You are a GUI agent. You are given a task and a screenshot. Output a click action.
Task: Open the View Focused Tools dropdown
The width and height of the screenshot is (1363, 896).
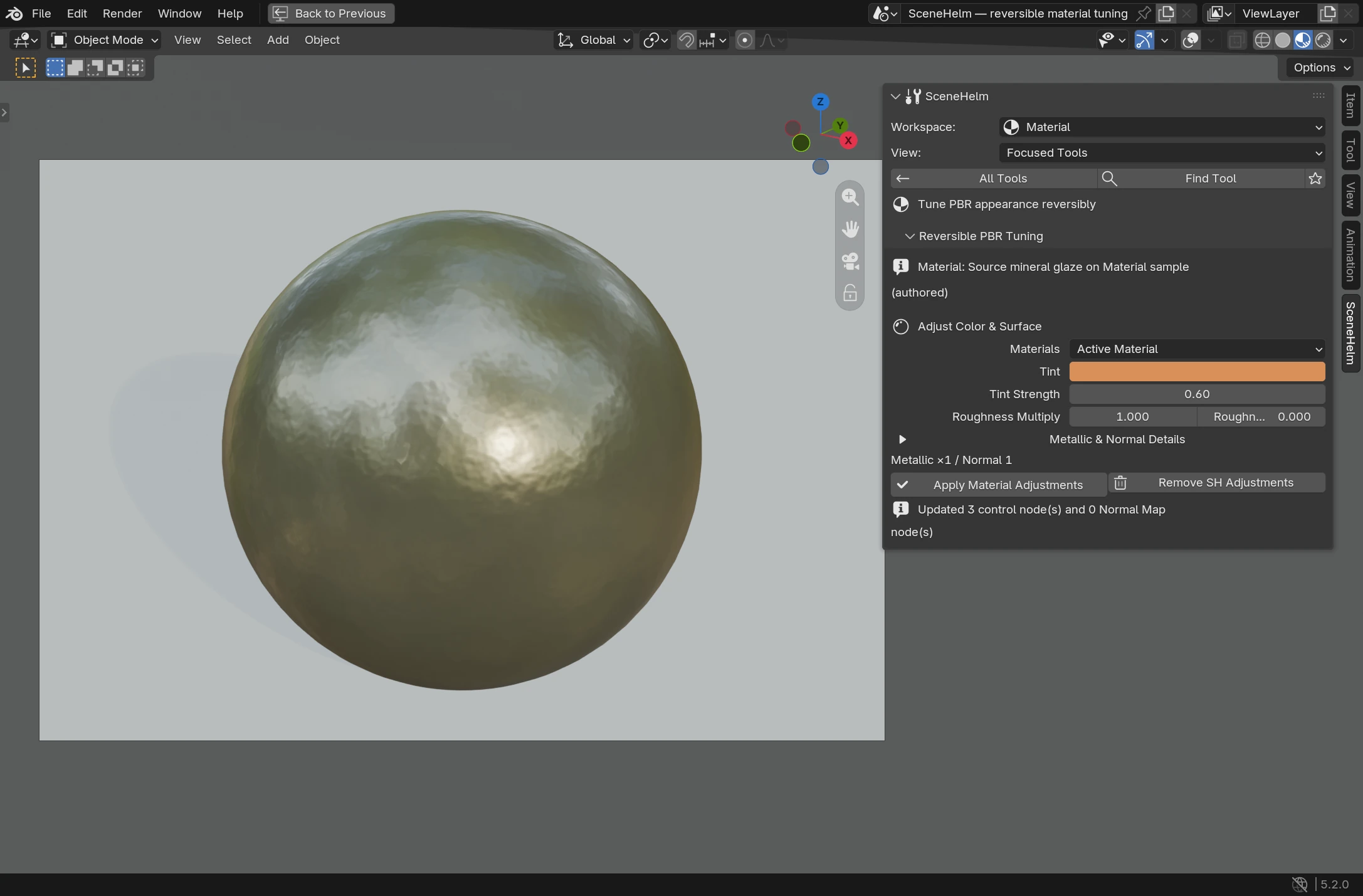point(1162,153)
